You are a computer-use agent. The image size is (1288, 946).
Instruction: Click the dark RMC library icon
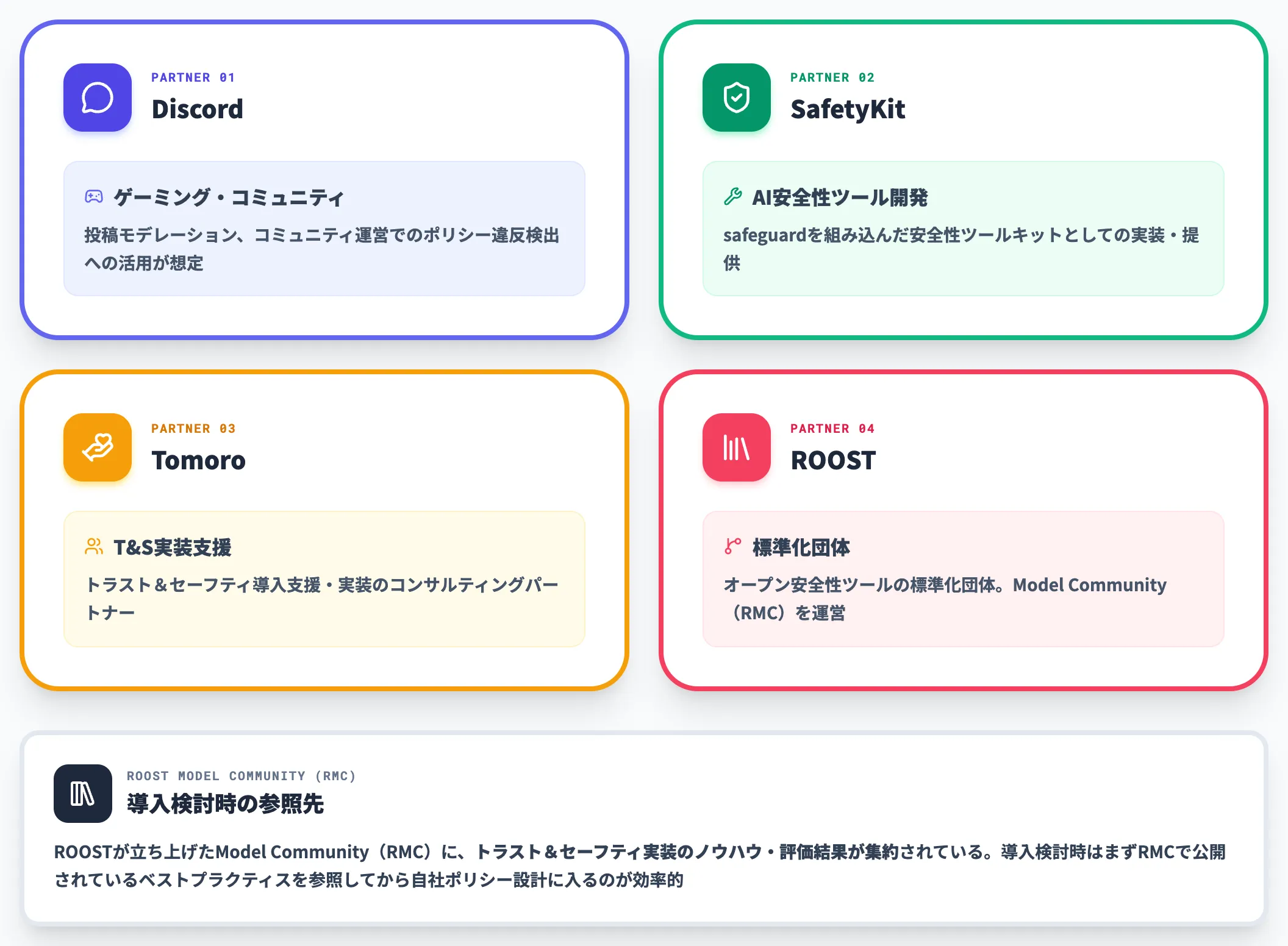[x=83, y=794]
